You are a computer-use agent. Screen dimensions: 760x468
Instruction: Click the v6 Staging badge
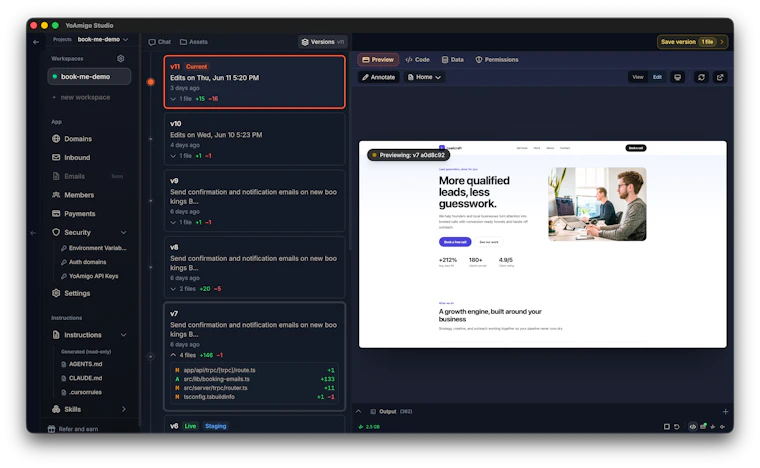(216, 426)
